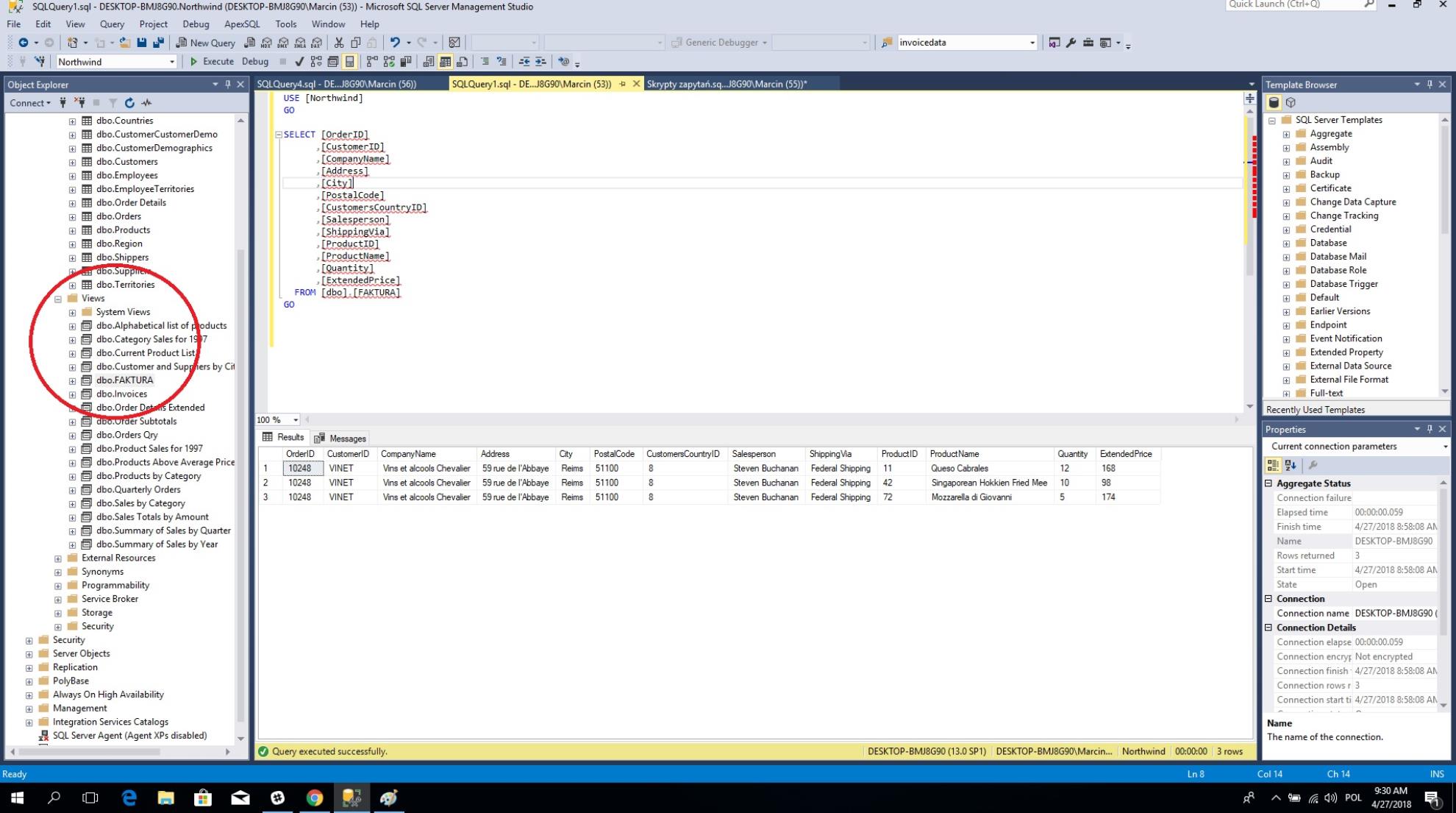The width and height of the screenshot is (1456, 813).
Task: Open the 100 % zoom level combo box
Action: point(296,420)
